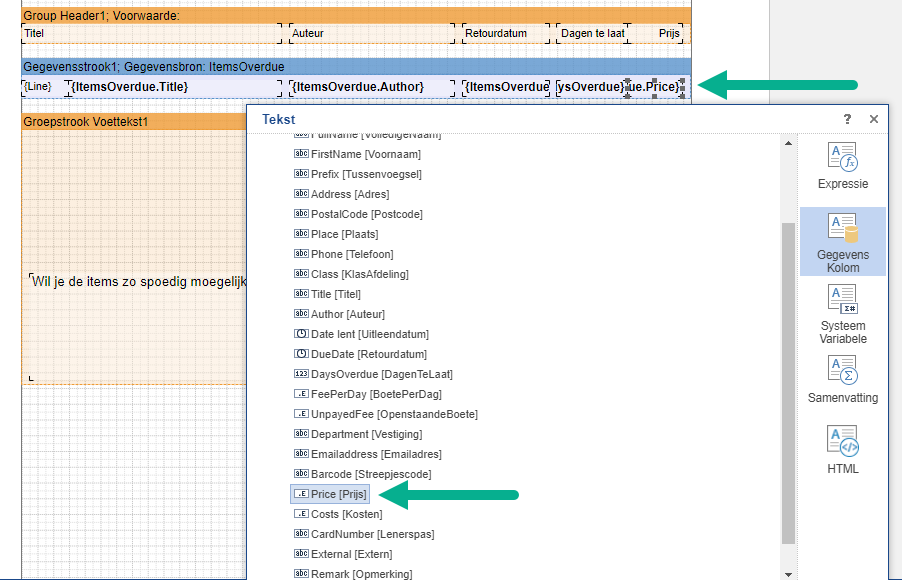Close the Tekst dialog
This screenshot has width=902, height=580.
click(x=874, y=119)
